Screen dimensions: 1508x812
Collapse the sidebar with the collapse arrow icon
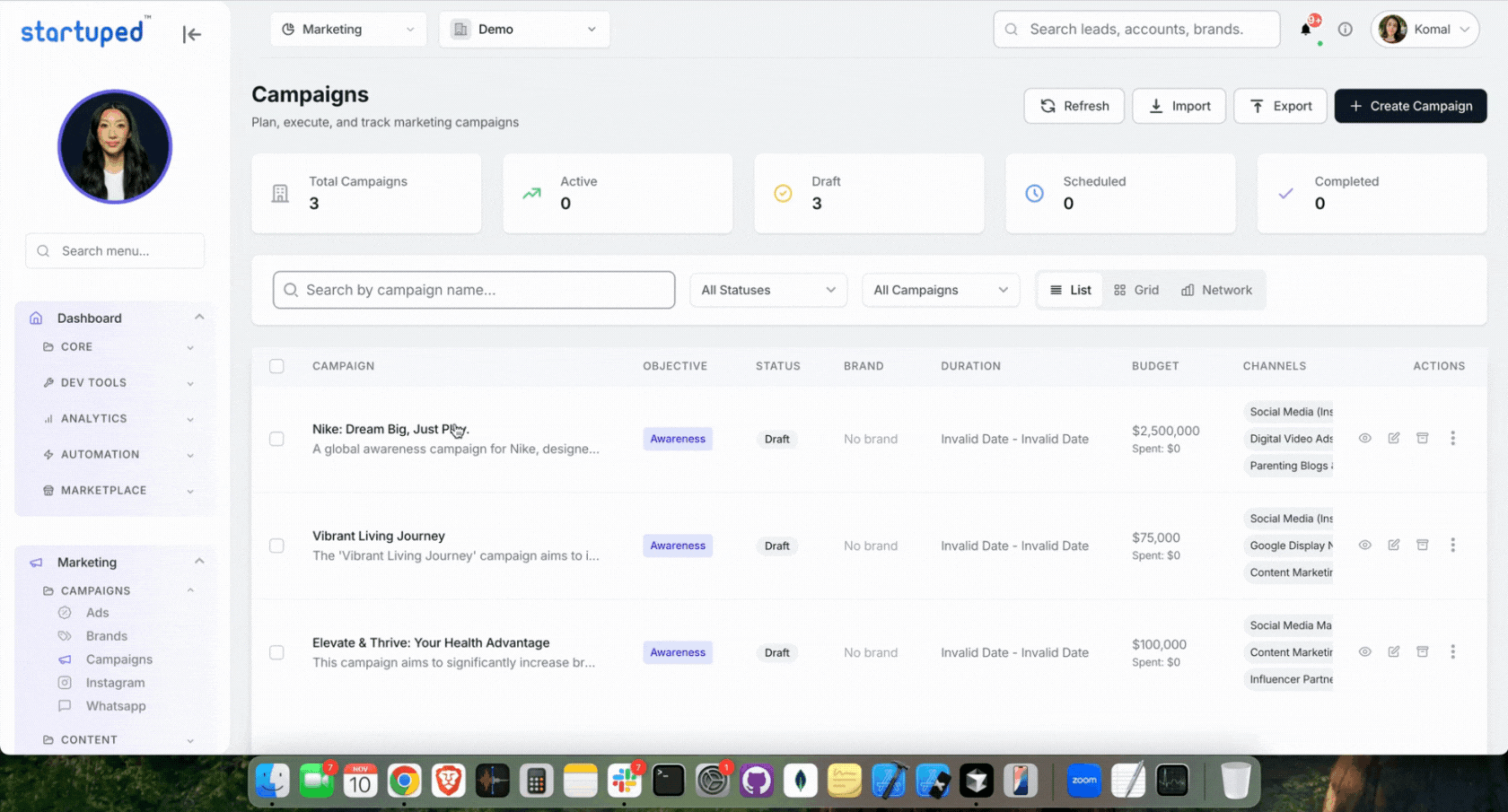(x=191, y=34)
